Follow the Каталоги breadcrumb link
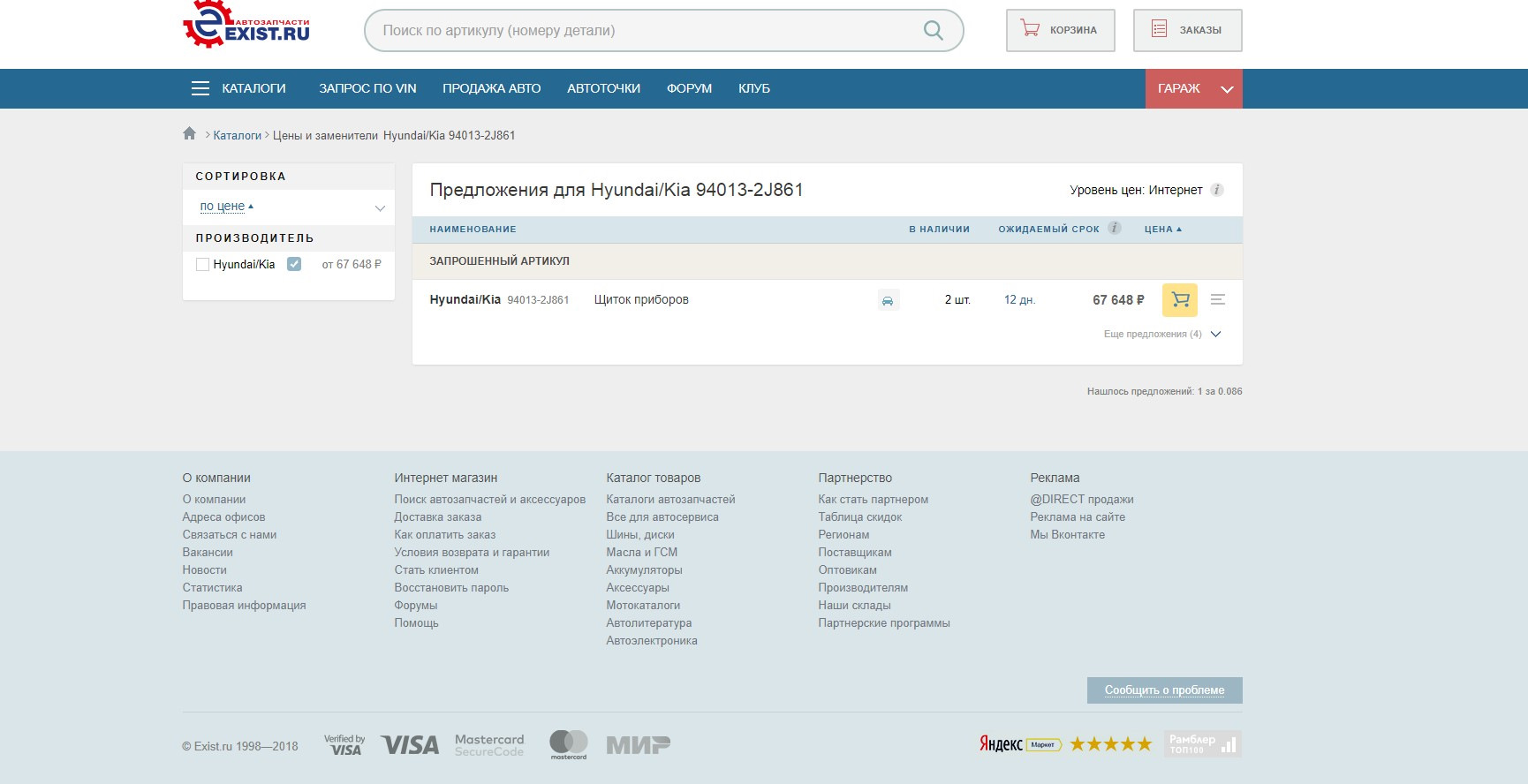 pyautogui.click(x=237, y=135)
